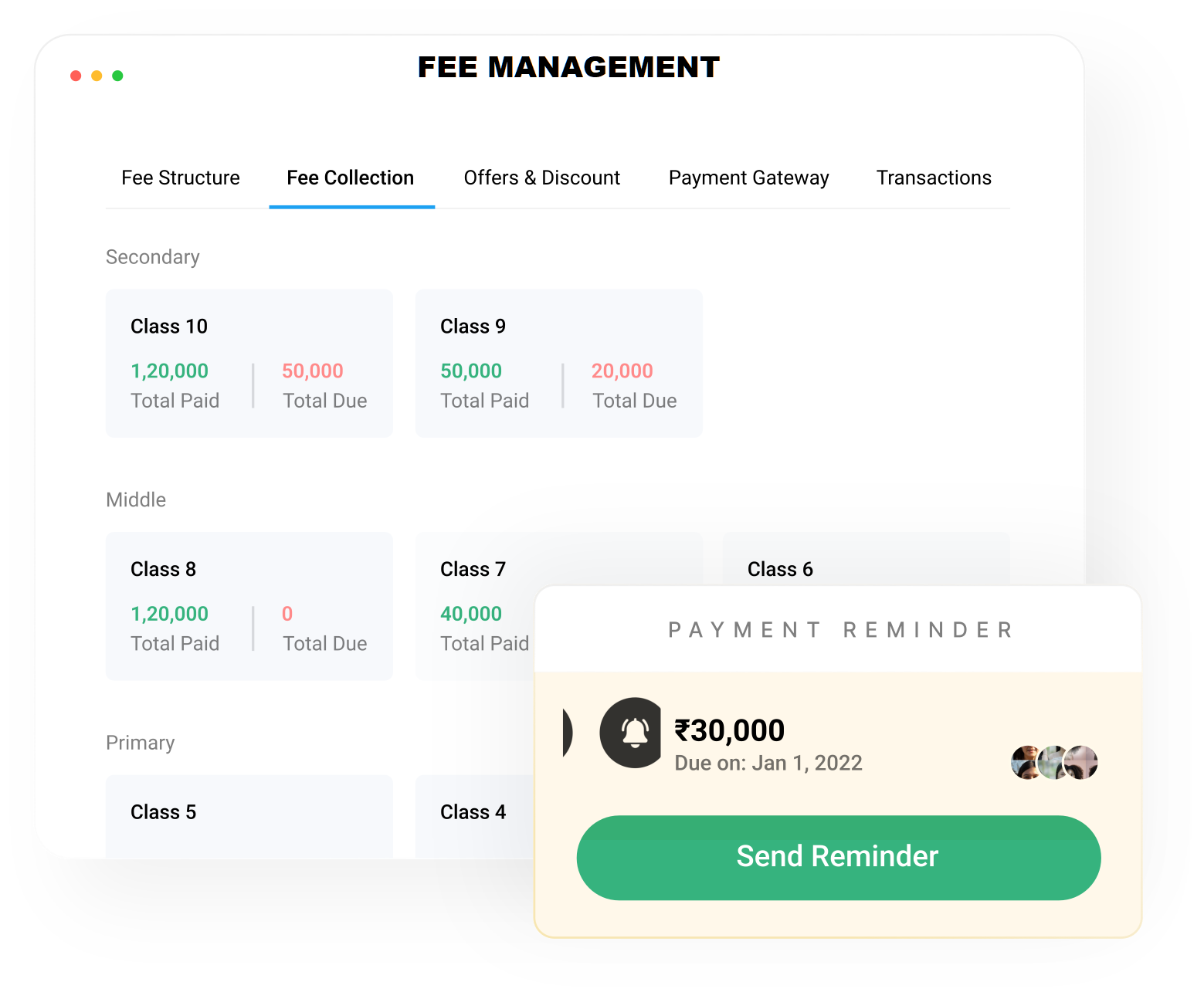Image resolution: width=1204 pixels, height=999 pixels.
Task: Open the Class 10 fee card
Action: 249,363
